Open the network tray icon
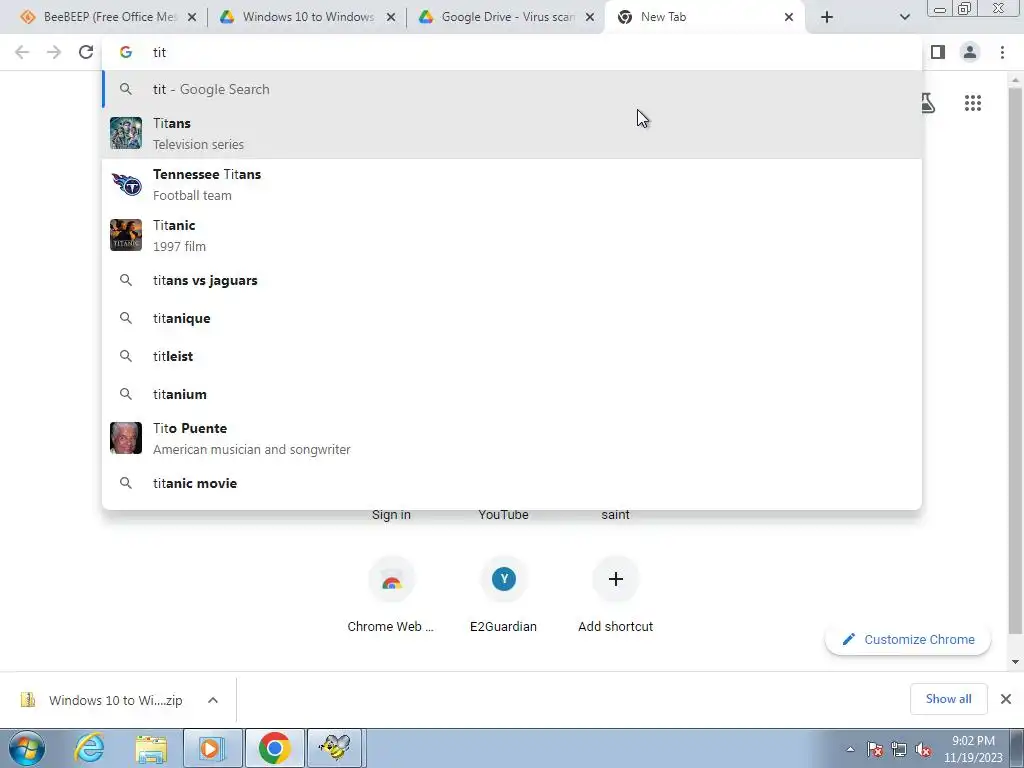This screenshot has width=1024, height=768. point(899,749)
